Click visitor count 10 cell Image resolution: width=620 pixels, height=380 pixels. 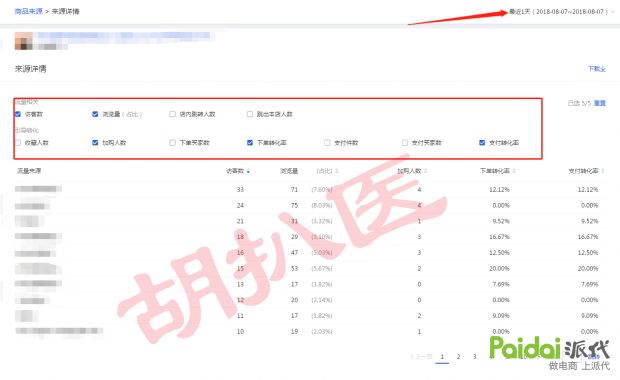240,332
